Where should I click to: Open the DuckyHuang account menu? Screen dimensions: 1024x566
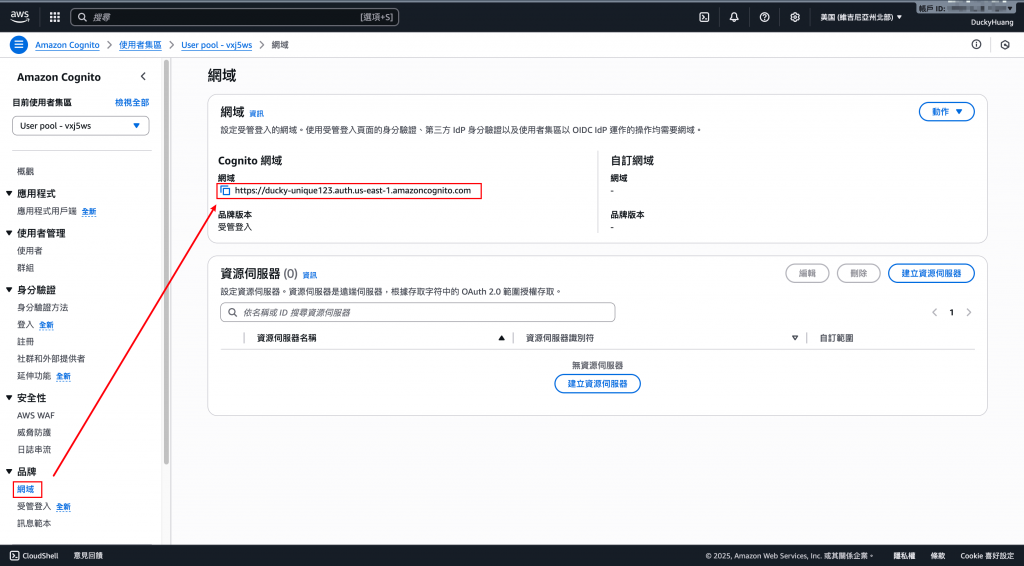(992, 22)
